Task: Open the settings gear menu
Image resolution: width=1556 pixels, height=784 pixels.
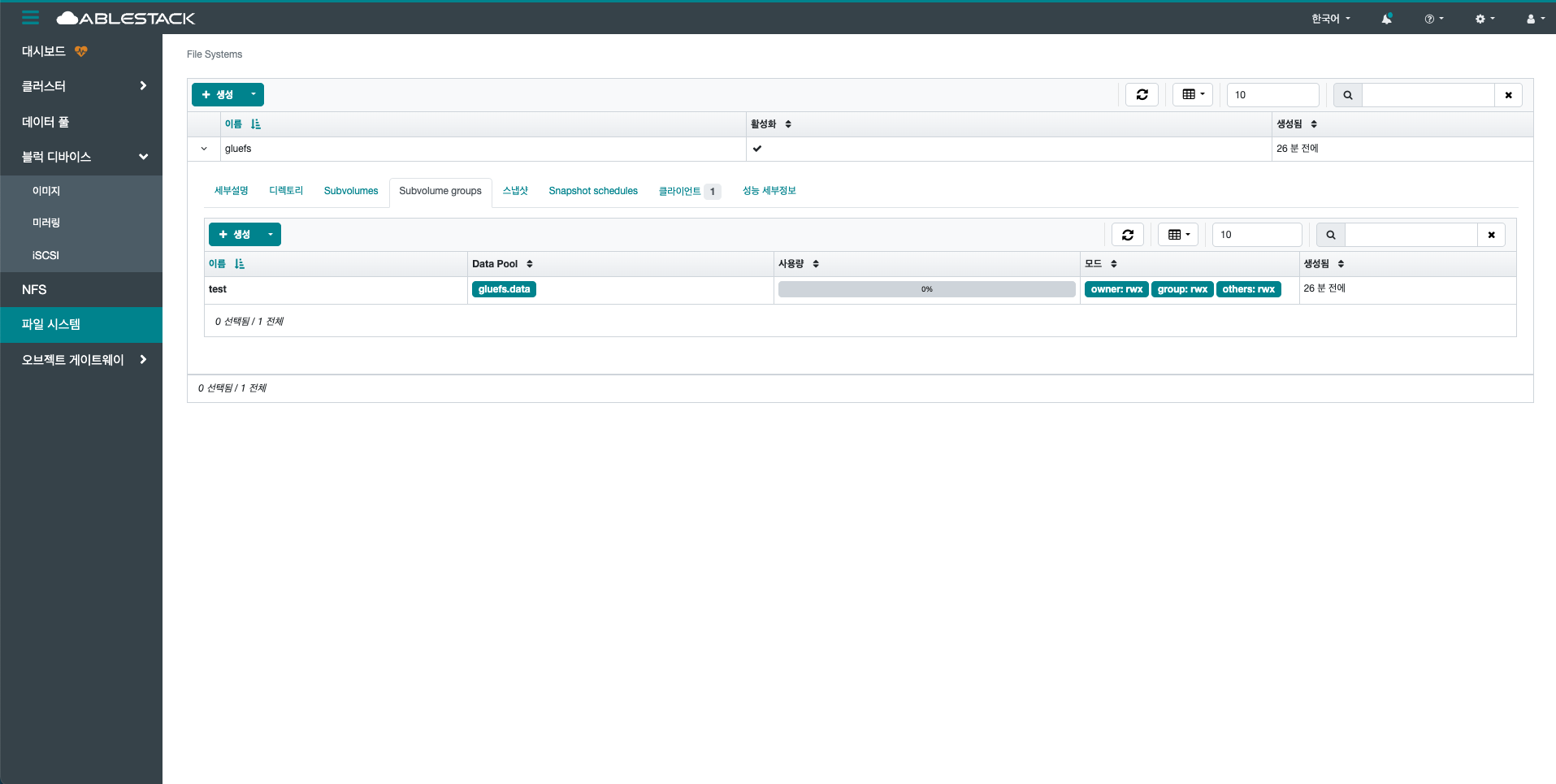Action: tap(1484, 19)
